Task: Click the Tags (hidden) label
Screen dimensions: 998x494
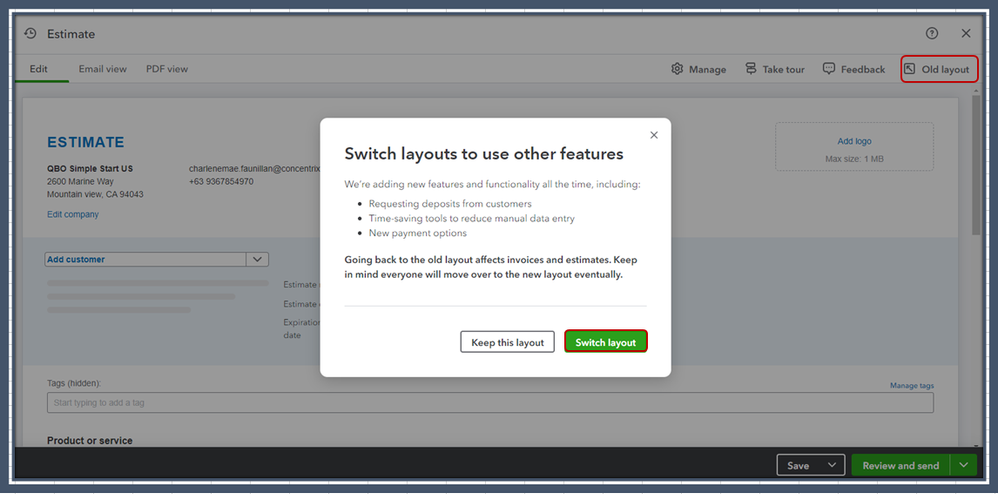Action: [74, 383]
